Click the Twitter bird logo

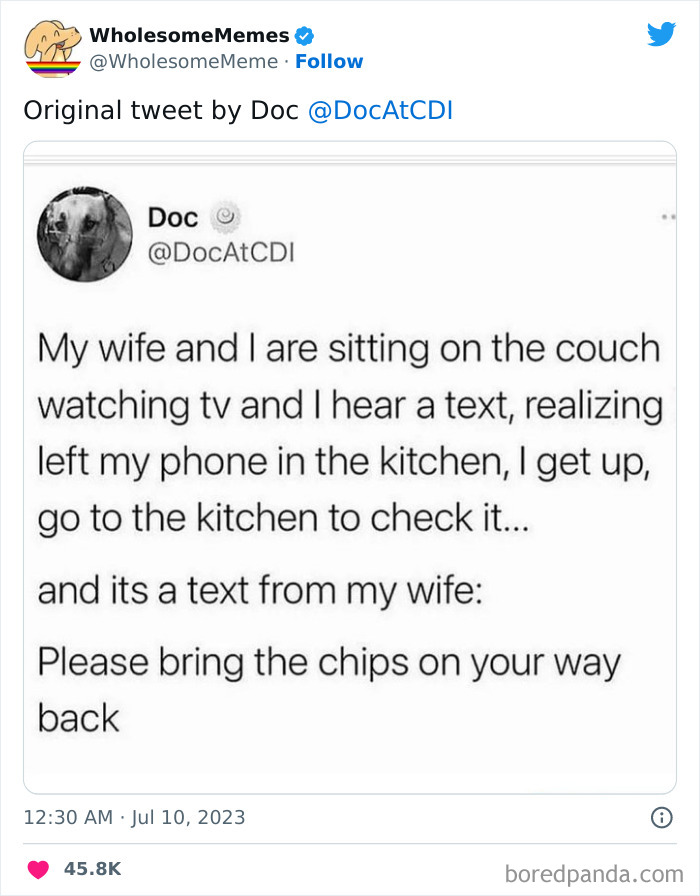(x=662, y=33)
